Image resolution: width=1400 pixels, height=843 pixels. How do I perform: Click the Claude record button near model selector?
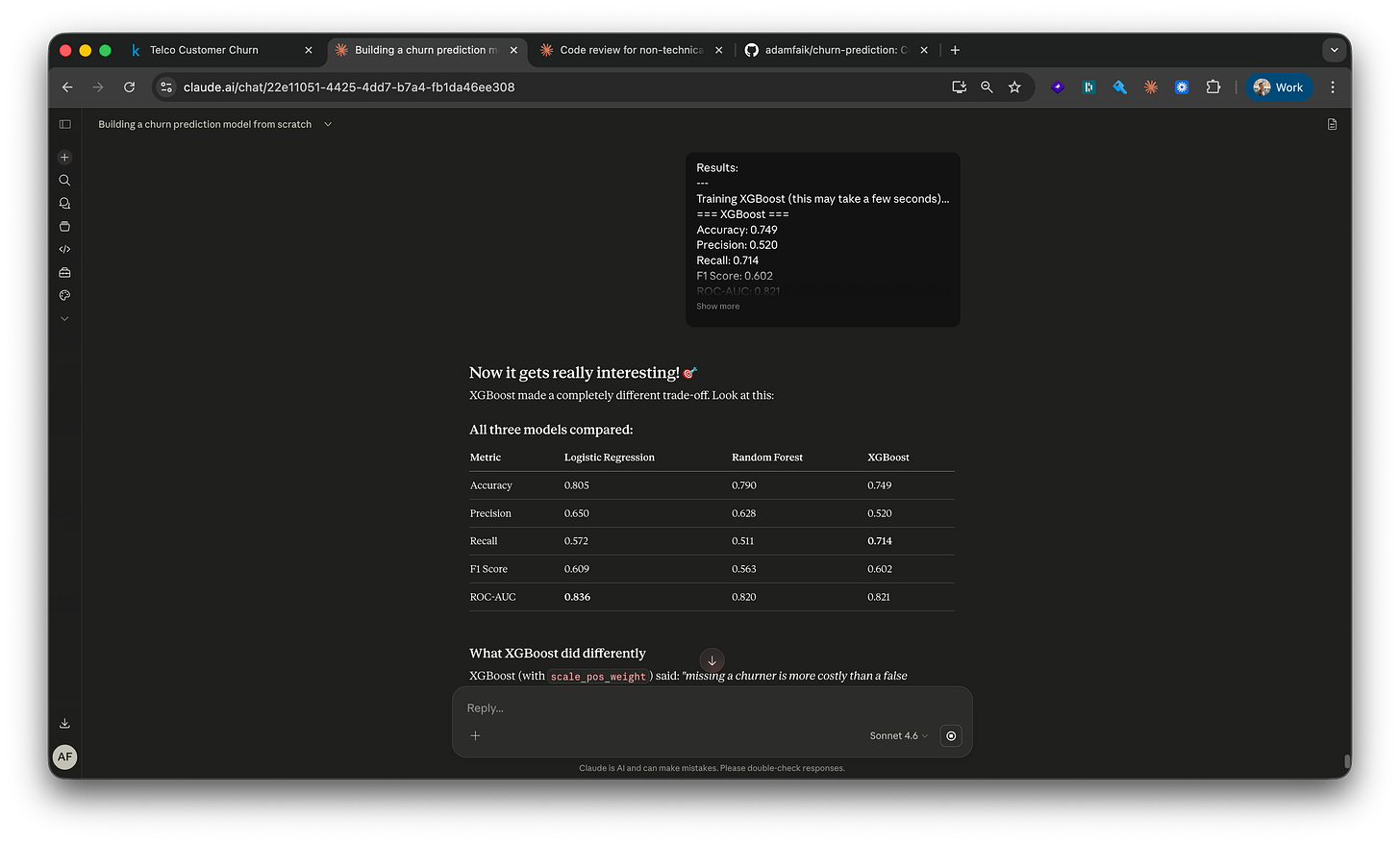coord(950,735)
